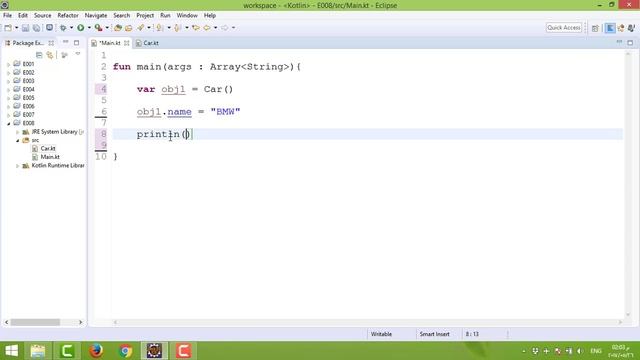Screen dimensions: 640x360
Task: Run the program with the green Run icon
Action: pos(81,28)
